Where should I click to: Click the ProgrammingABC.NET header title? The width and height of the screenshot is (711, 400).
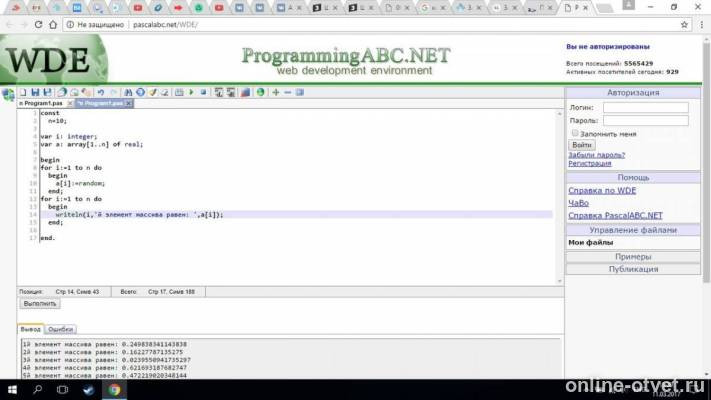click(x=346, y=56)
